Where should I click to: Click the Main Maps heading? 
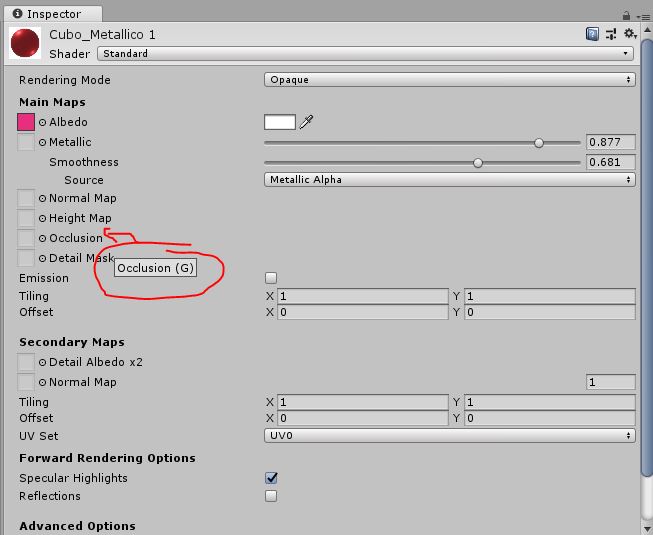(x=52, y=102)
